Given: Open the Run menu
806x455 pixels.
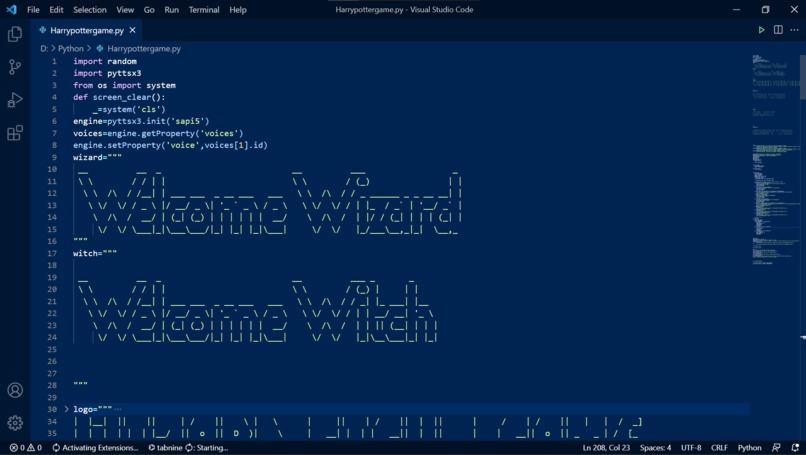Looking at the screenshot, I should click(172, 9).
